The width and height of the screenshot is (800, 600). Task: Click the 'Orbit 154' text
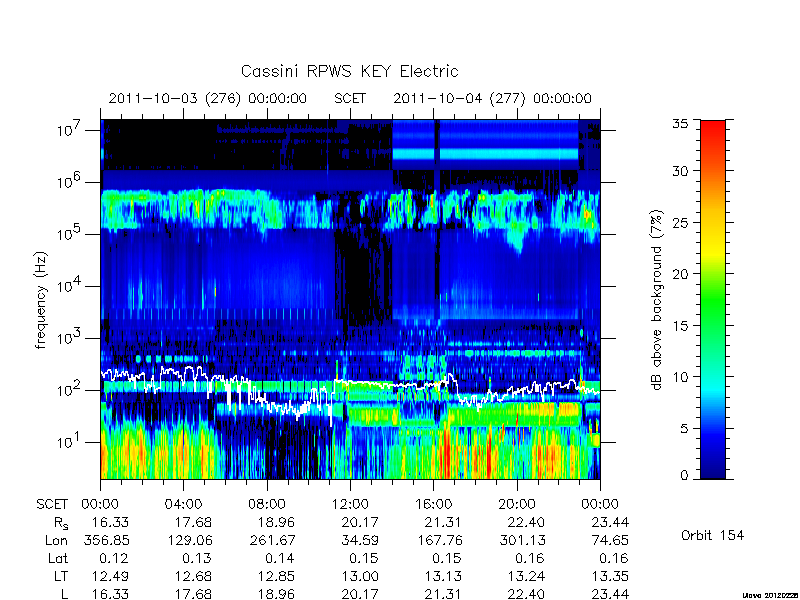coord(712,535)
